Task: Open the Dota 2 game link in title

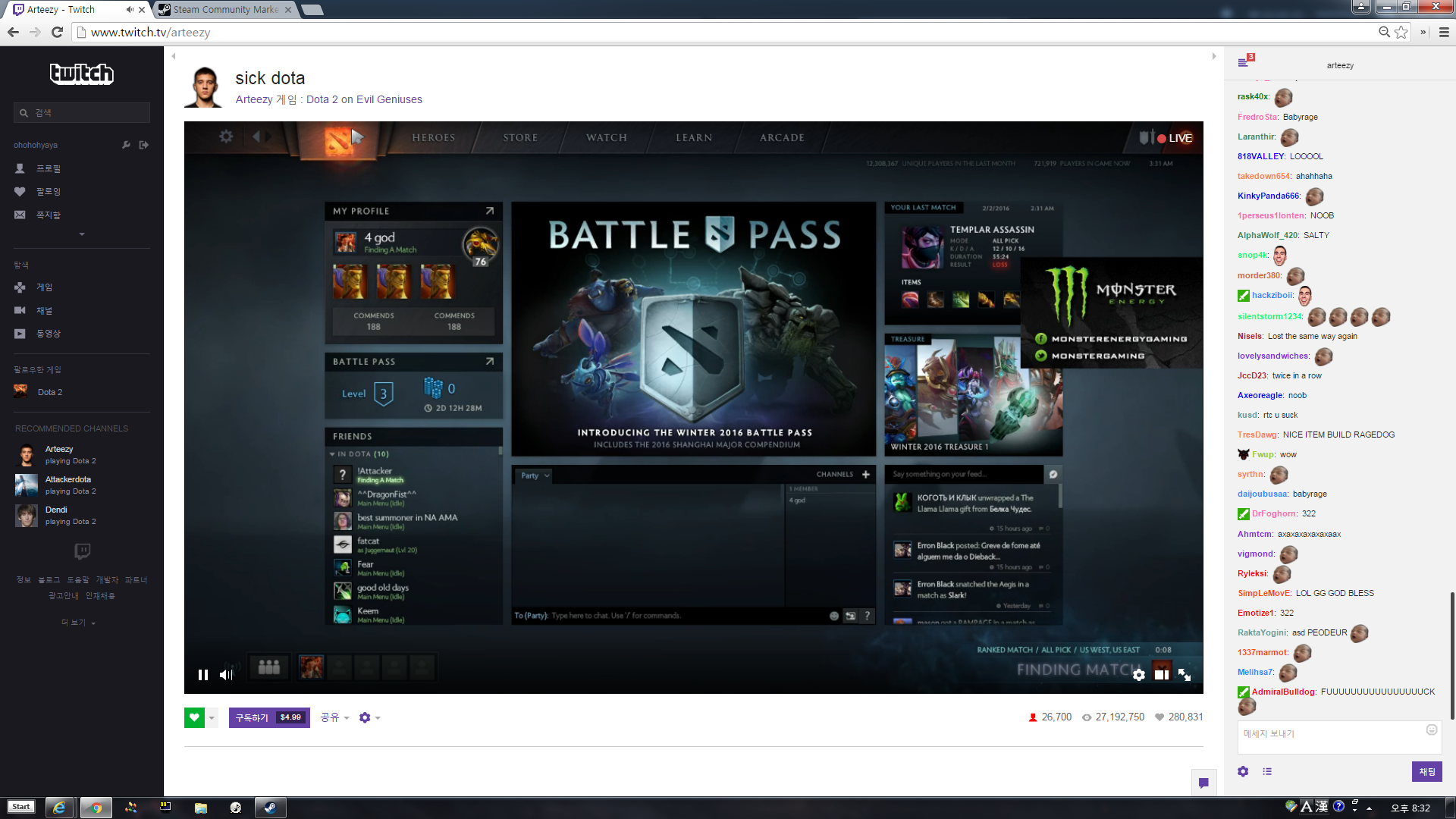Action: 322,99
